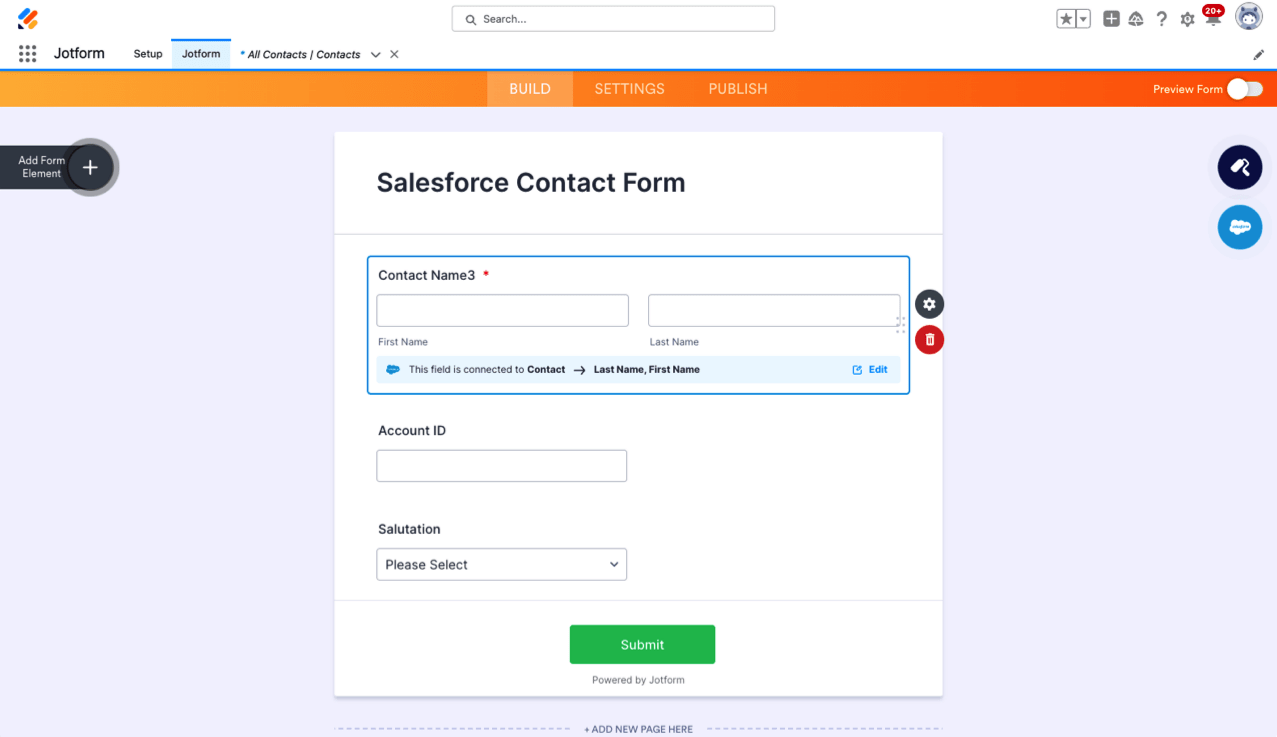The width and height of the screenshot is (1277, 737).
Task: Click Edit link on Contact field mapping
Action: tap(870, 370)
